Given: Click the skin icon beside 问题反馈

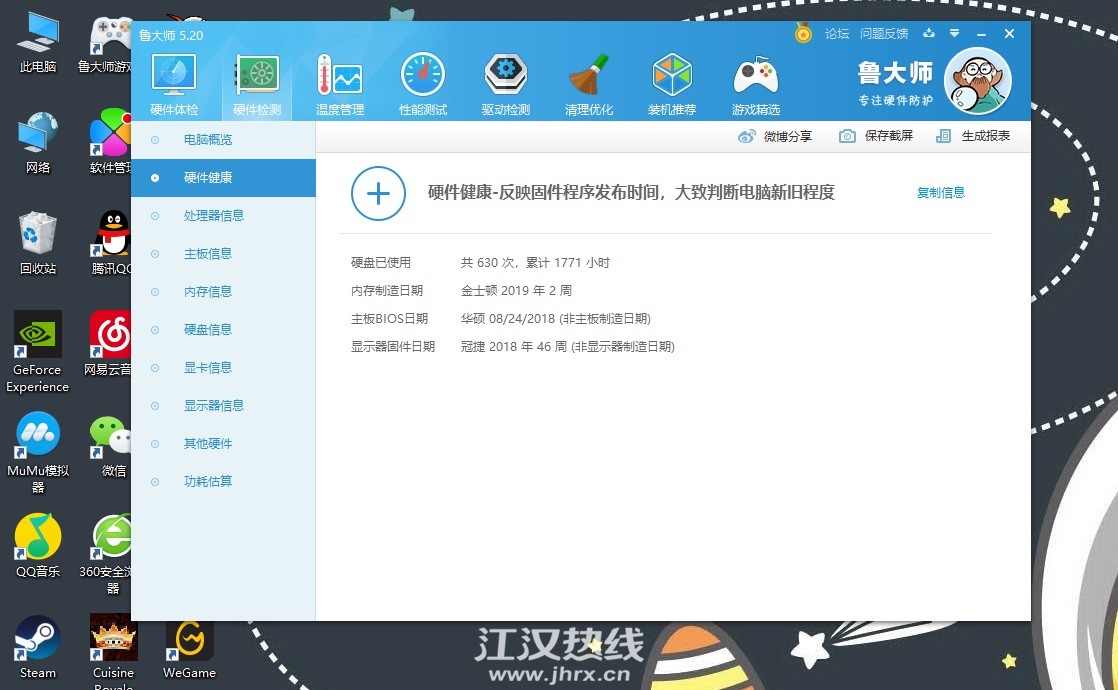Looking at the screenshot, I should point(928,33).
